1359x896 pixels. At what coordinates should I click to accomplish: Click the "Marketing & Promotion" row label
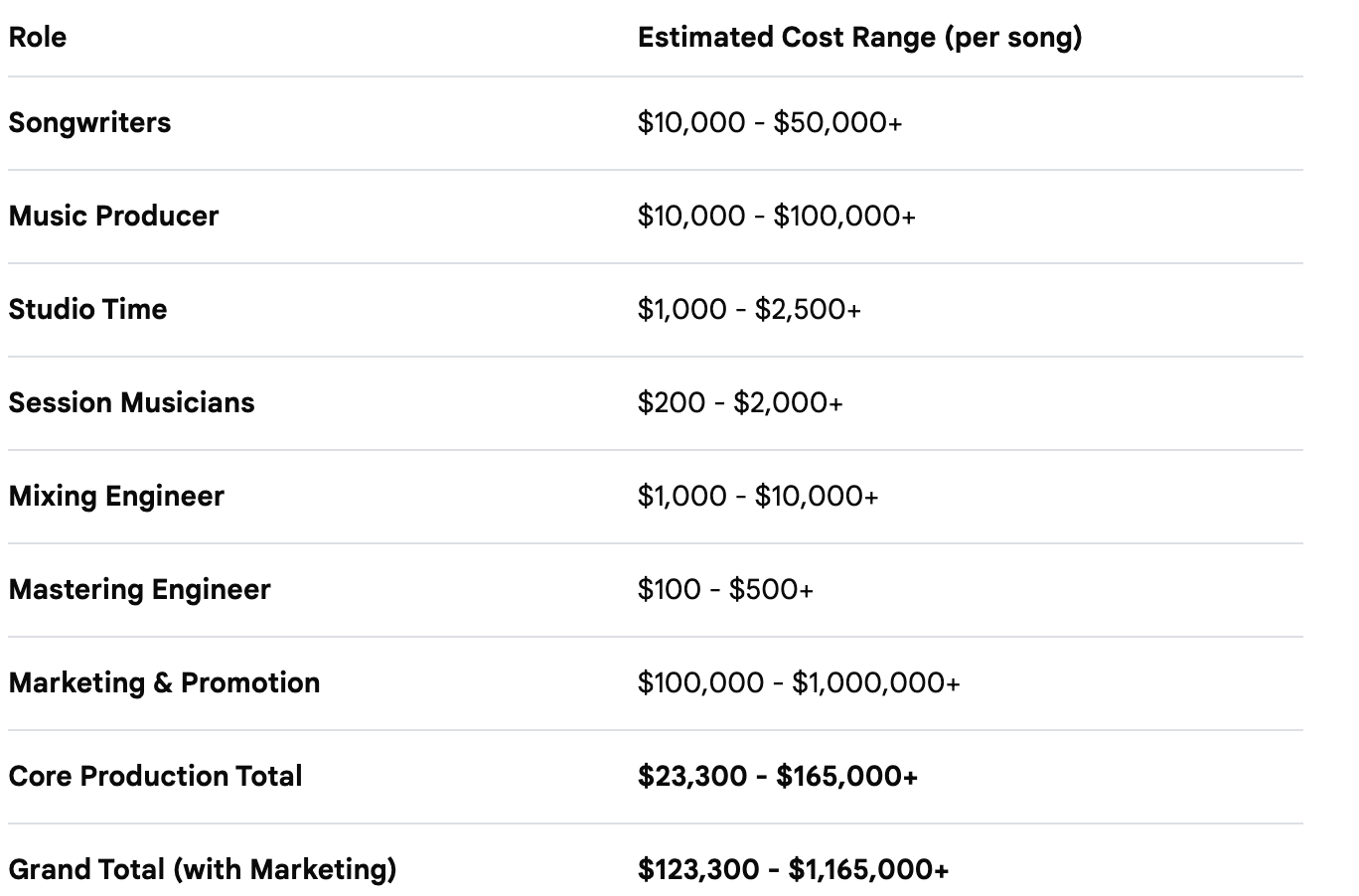pos(164,683)
